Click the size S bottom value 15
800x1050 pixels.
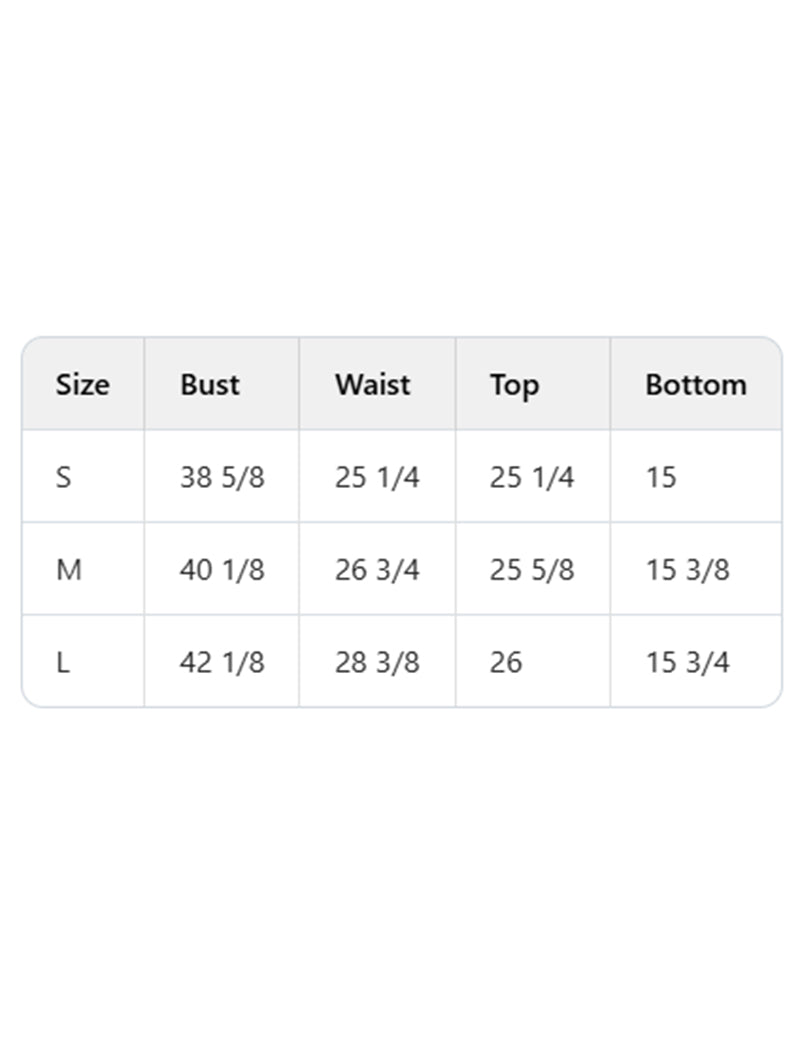661,477
